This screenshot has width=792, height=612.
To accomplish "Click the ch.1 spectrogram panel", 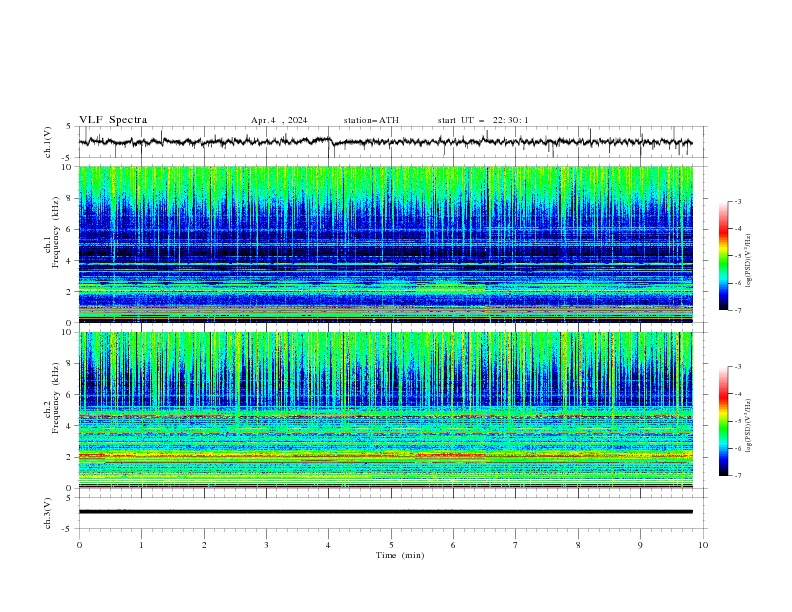I will point(386,244).
